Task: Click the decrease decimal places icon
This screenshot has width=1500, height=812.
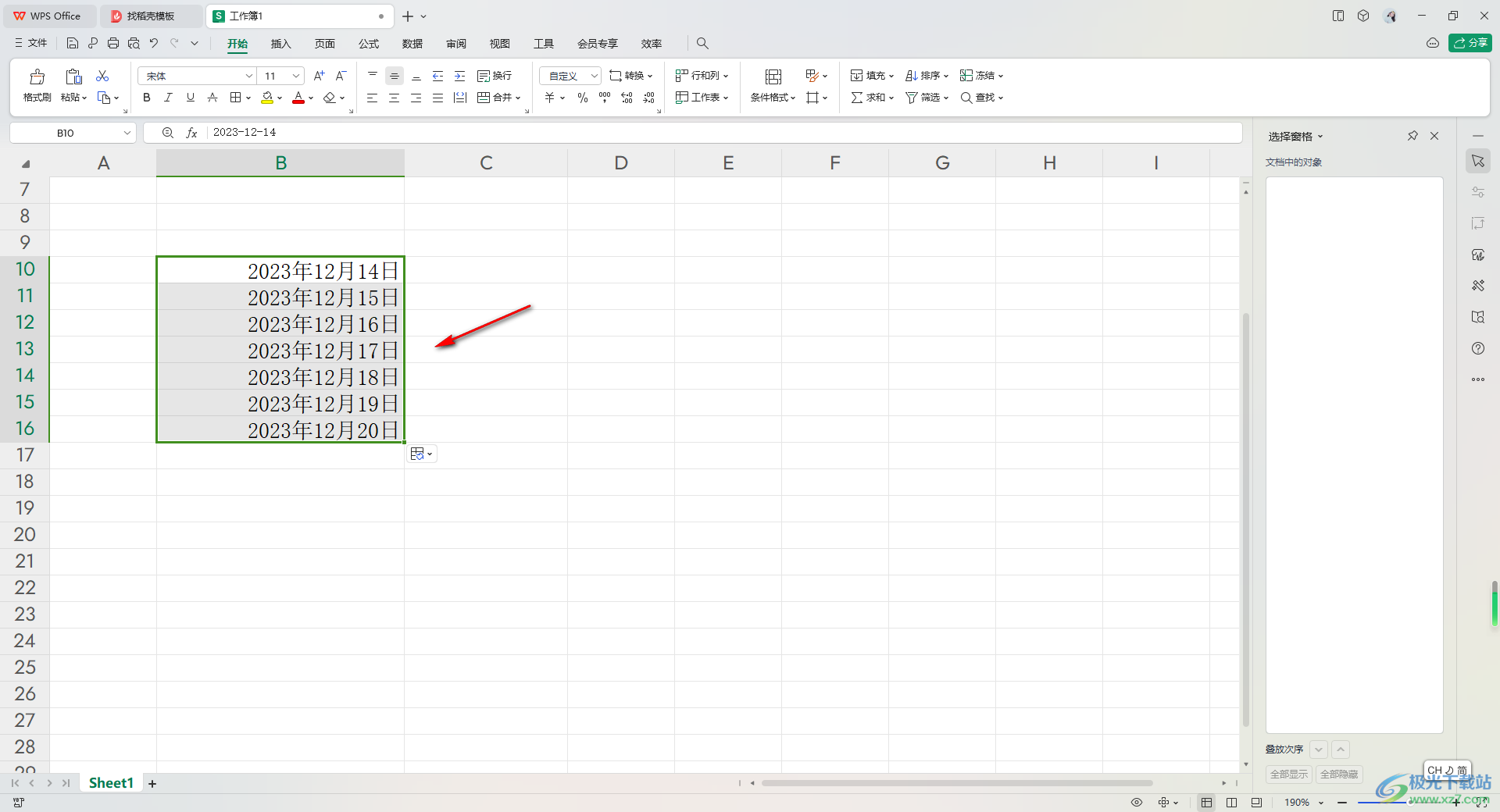Action: point(648,98)
